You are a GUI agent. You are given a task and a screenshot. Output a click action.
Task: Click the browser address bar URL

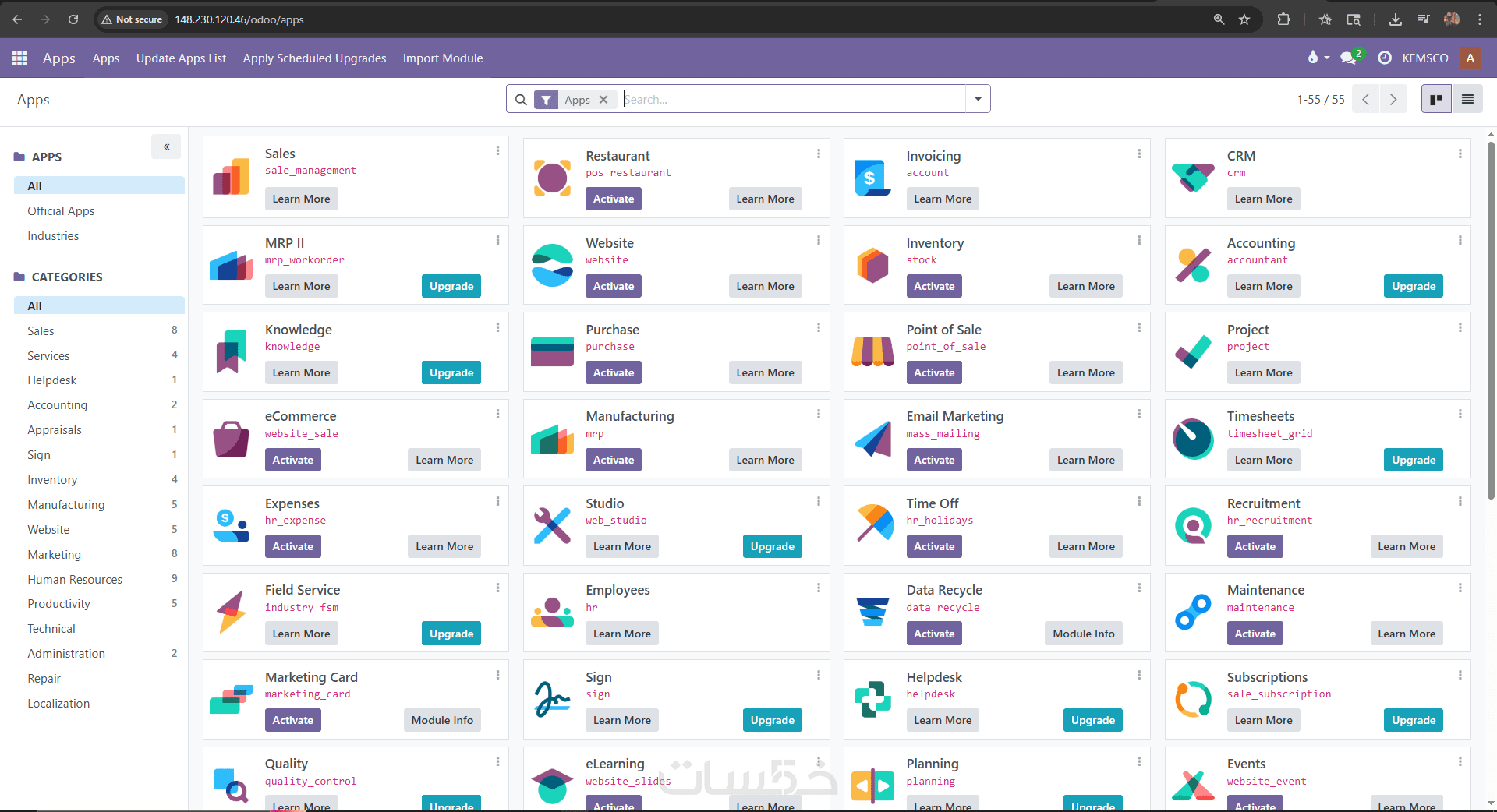pyautogui.click(x=239, y=19)
